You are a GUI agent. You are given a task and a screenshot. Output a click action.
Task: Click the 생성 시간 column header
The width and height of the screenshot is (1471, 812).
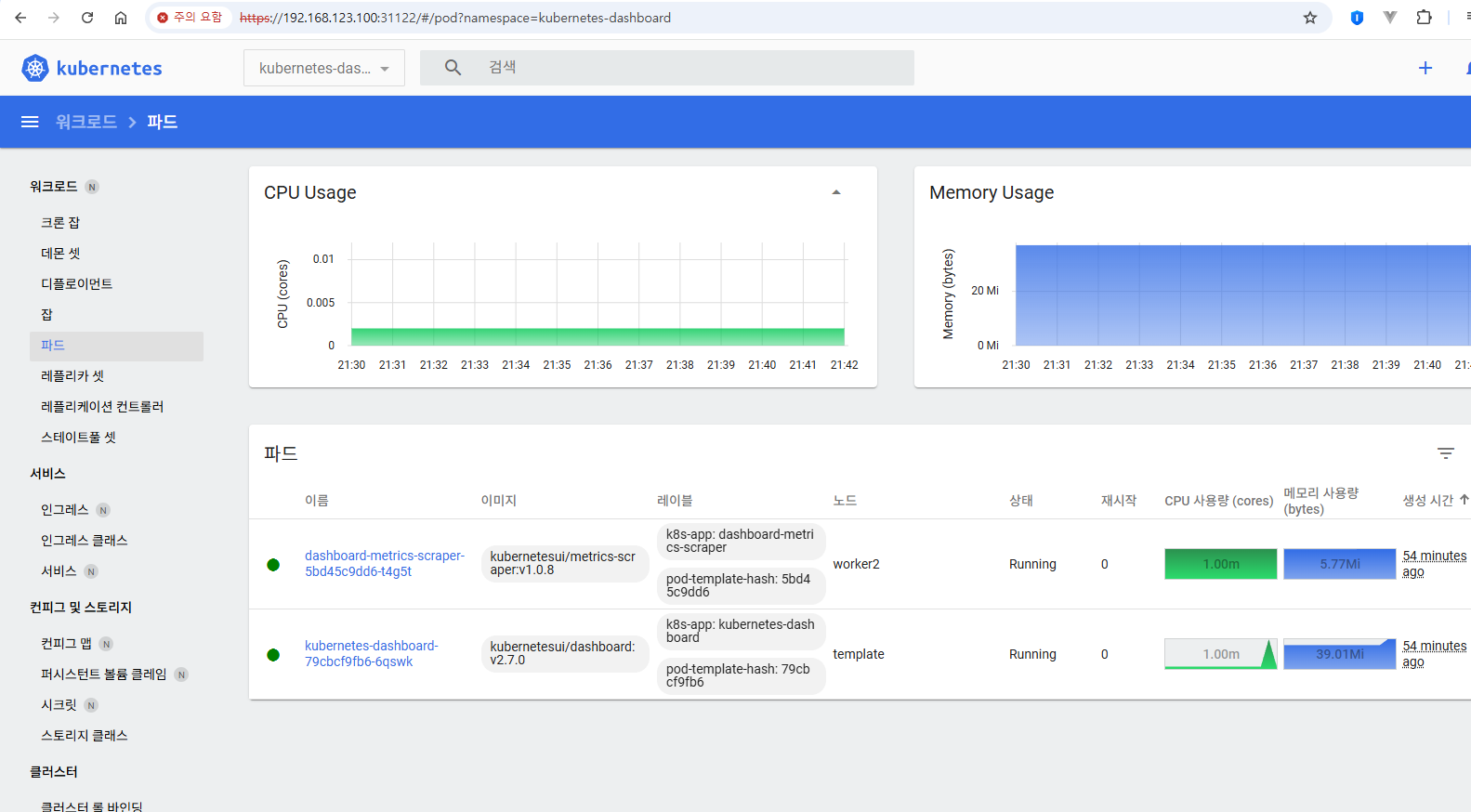pos(1428,501)
